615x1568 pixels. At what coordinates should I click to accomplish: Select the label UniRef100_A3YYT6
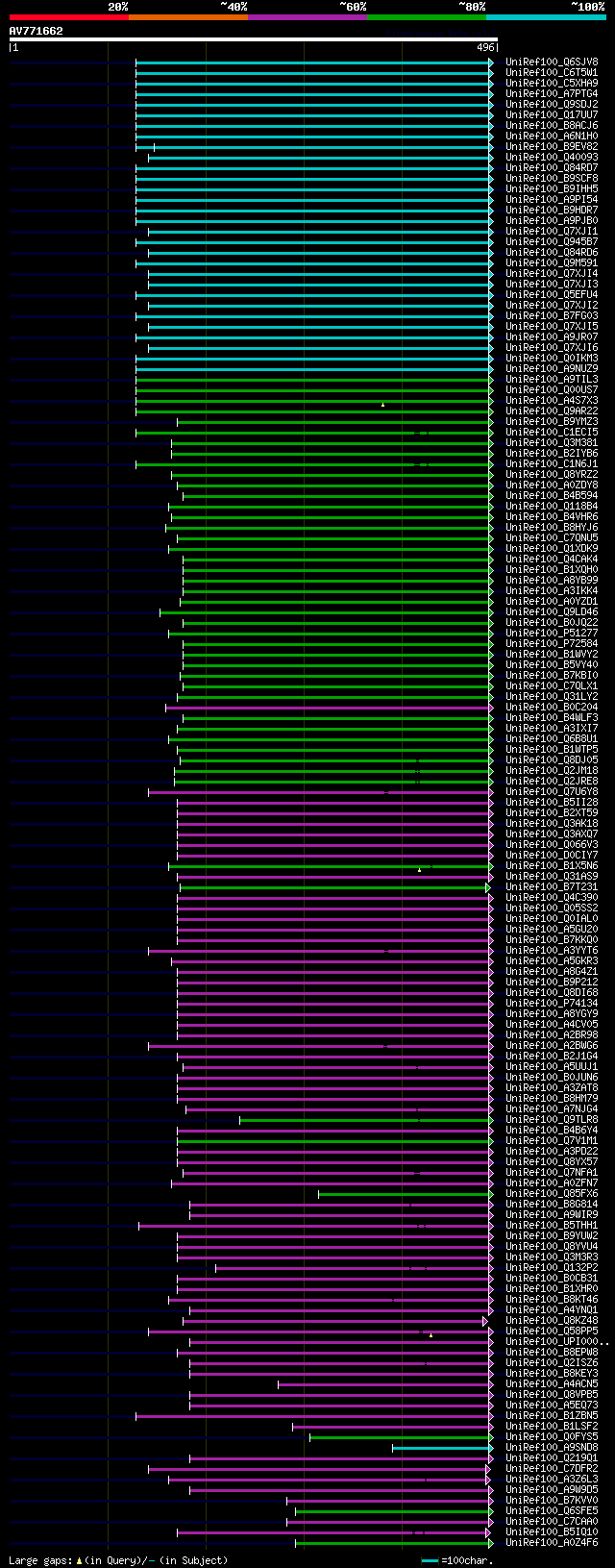click(x=552, y=950)
